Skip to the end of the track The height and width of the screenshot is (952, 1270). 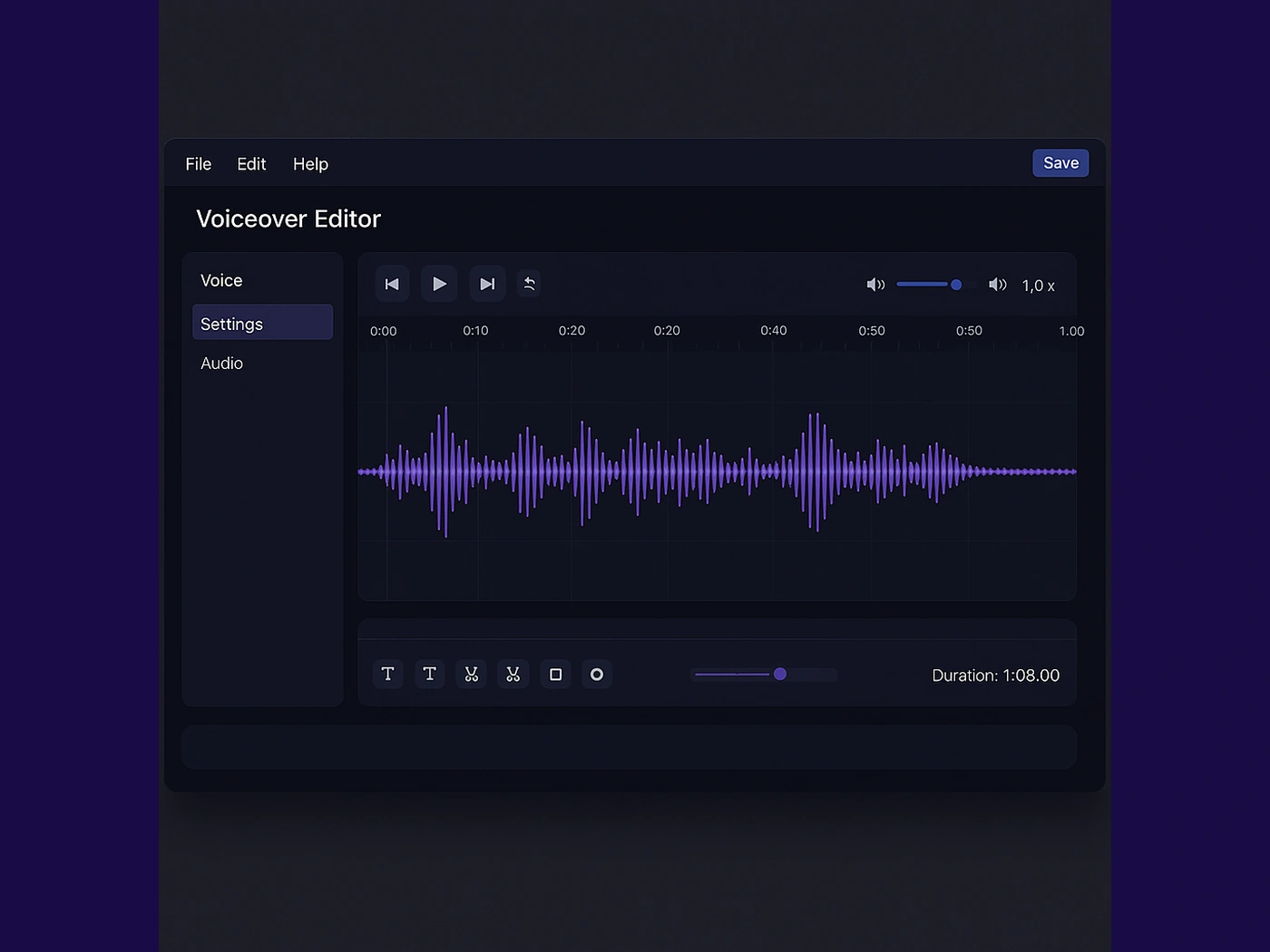pyautogui.click(x=487, y=284)
